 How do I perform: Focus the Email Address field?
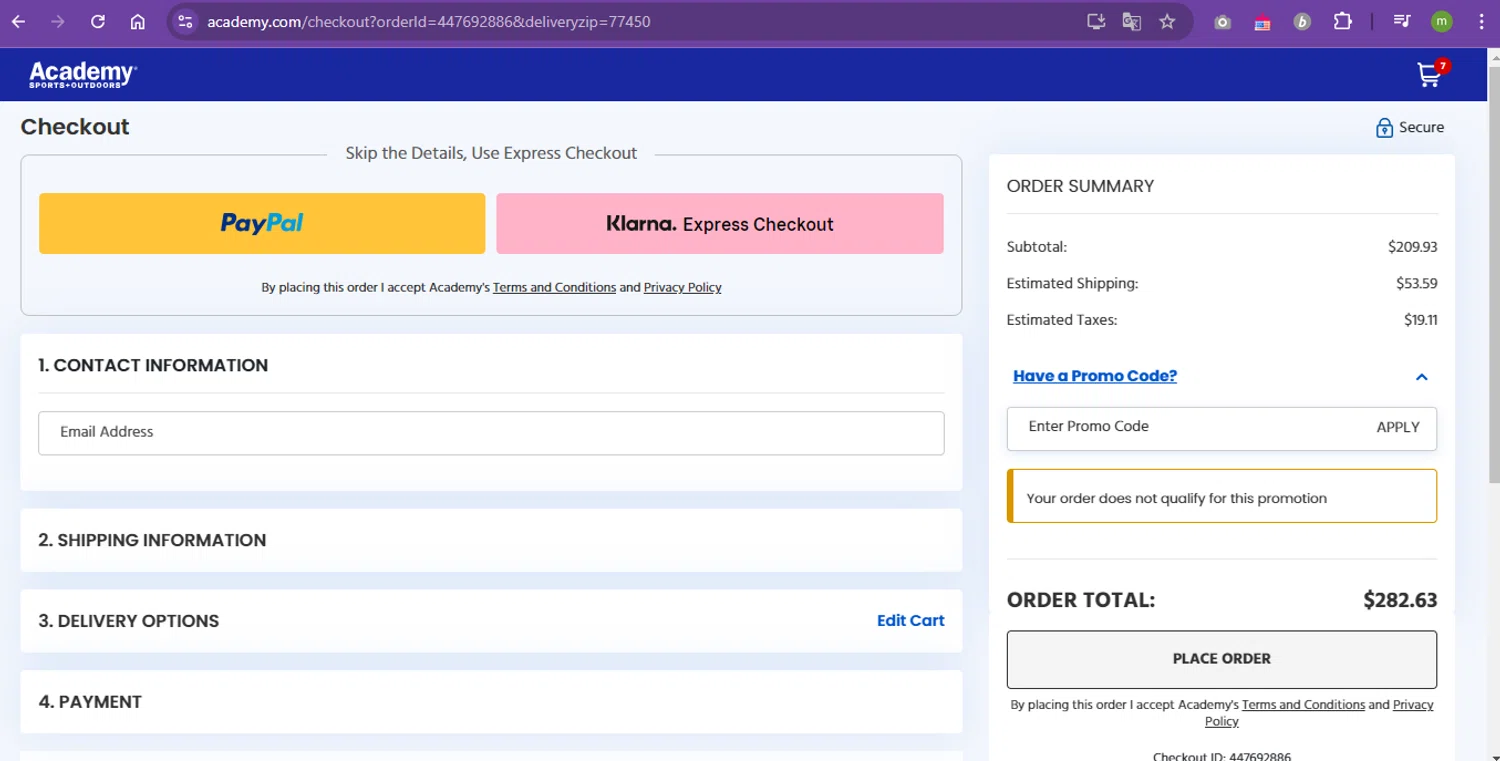tap(491, 433)
